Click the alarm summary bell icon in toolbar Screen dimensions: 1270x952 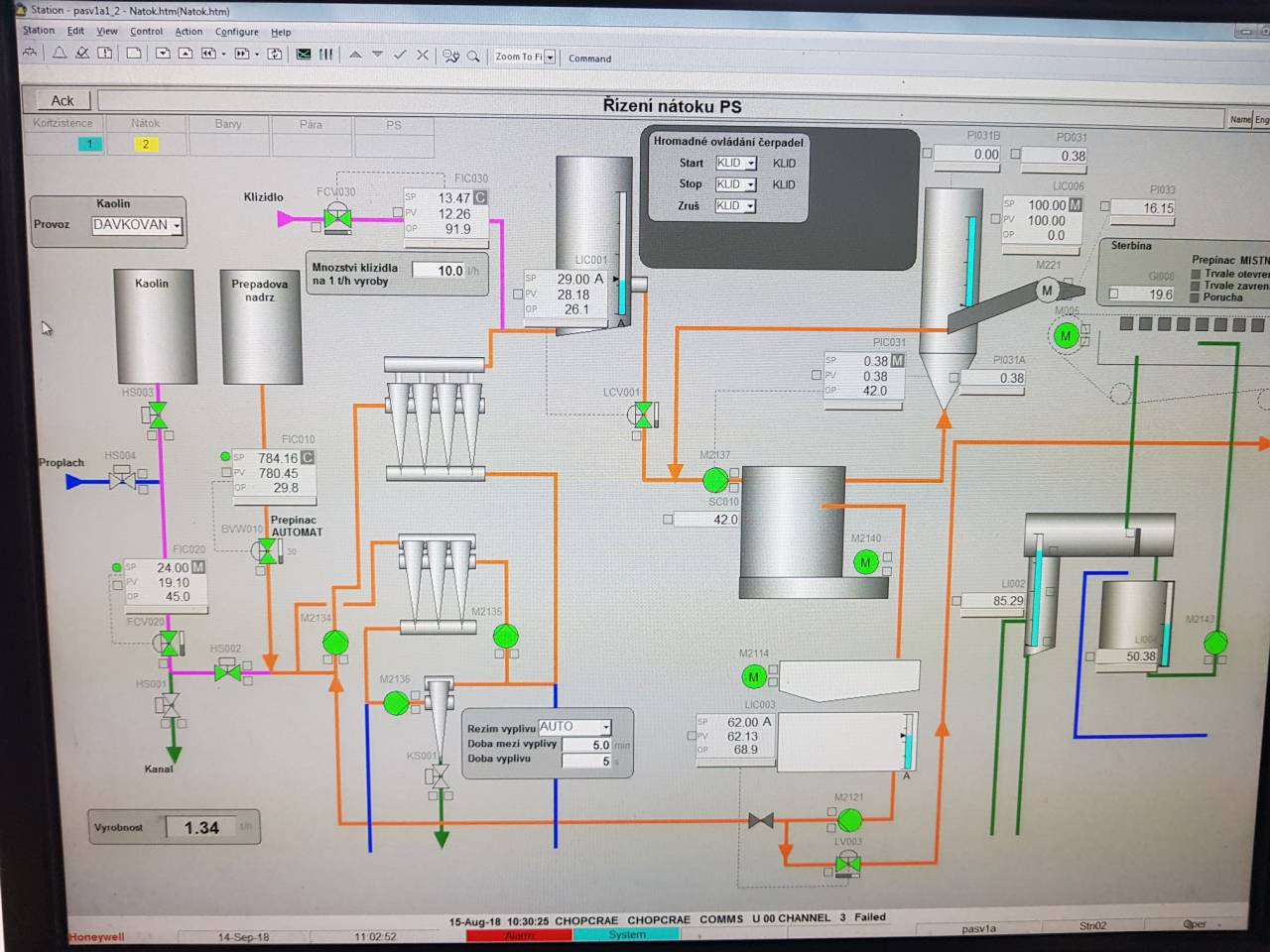click(x=60, y=54)
